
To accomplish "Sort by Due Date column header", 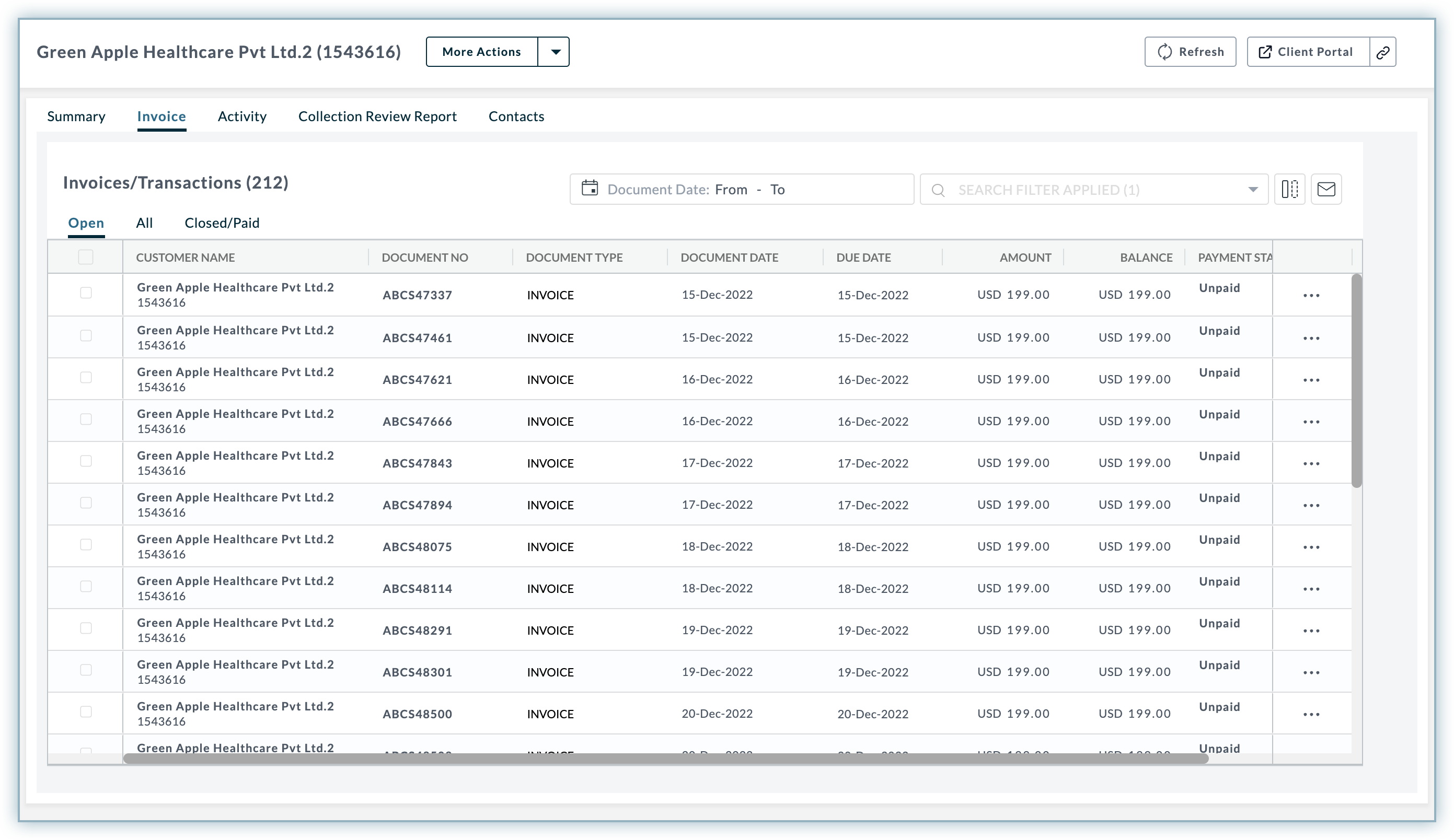I will pos(864,258).
